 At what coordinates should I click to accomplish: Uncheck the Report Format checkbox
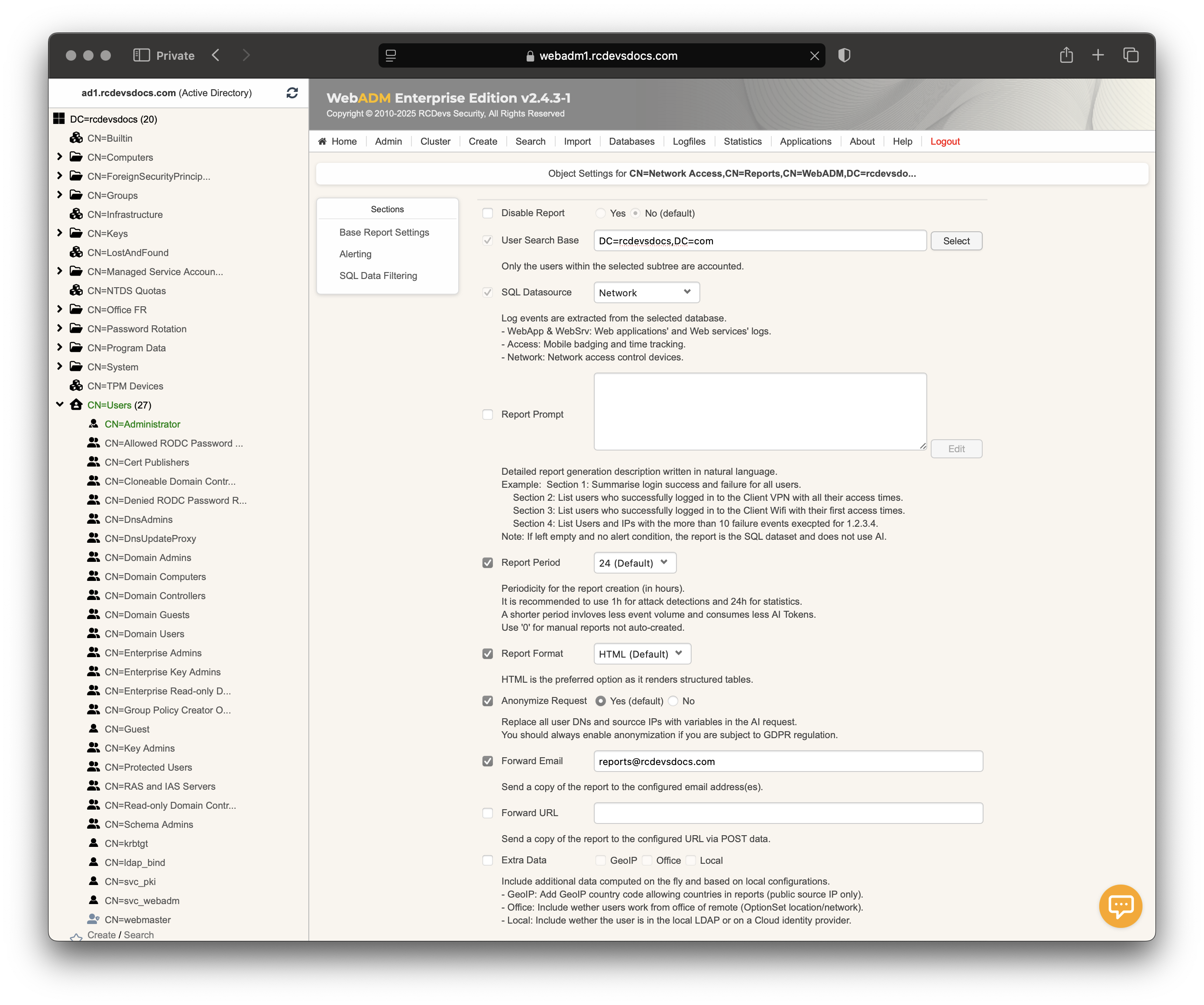pos(487,654)
